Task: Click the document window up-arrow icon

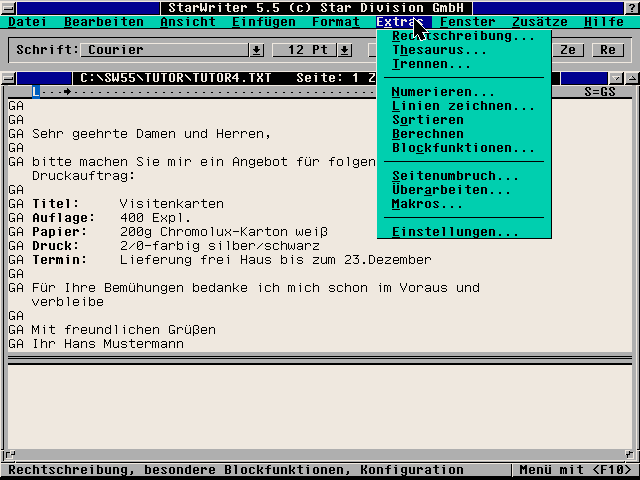Action: [x=632, y=78]
